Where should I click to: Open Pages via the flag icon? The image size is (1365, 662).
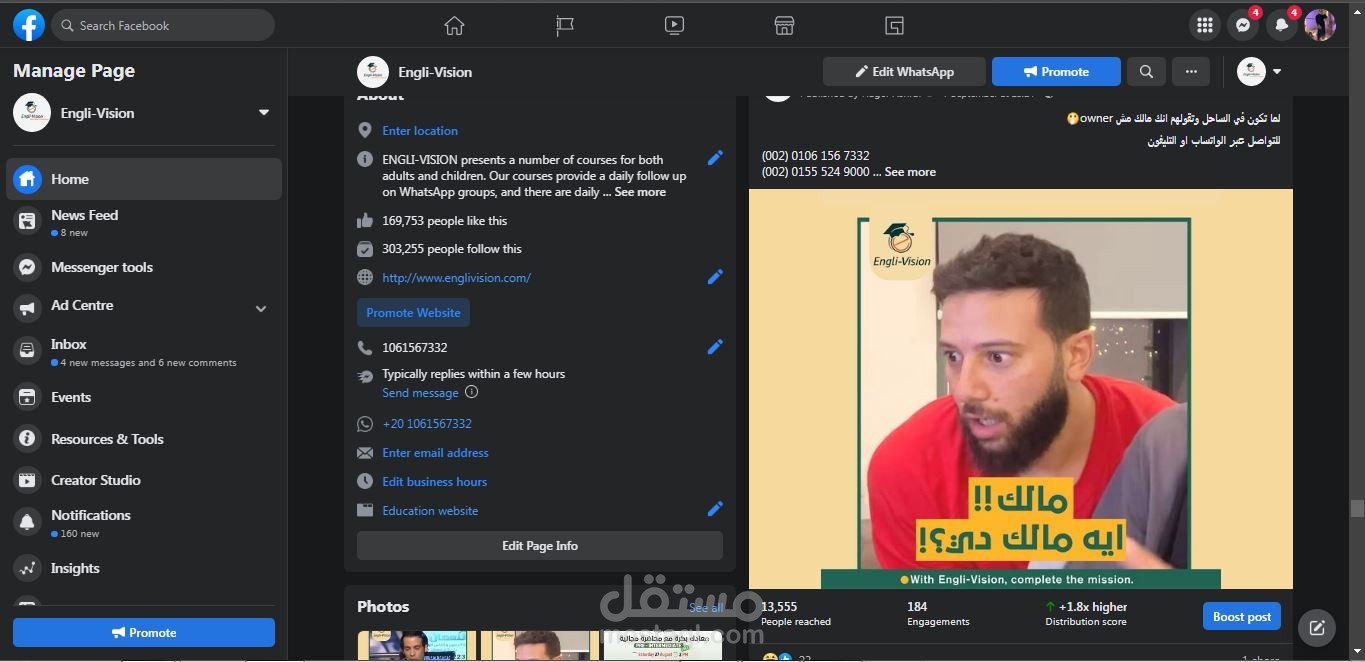point(565,25)
